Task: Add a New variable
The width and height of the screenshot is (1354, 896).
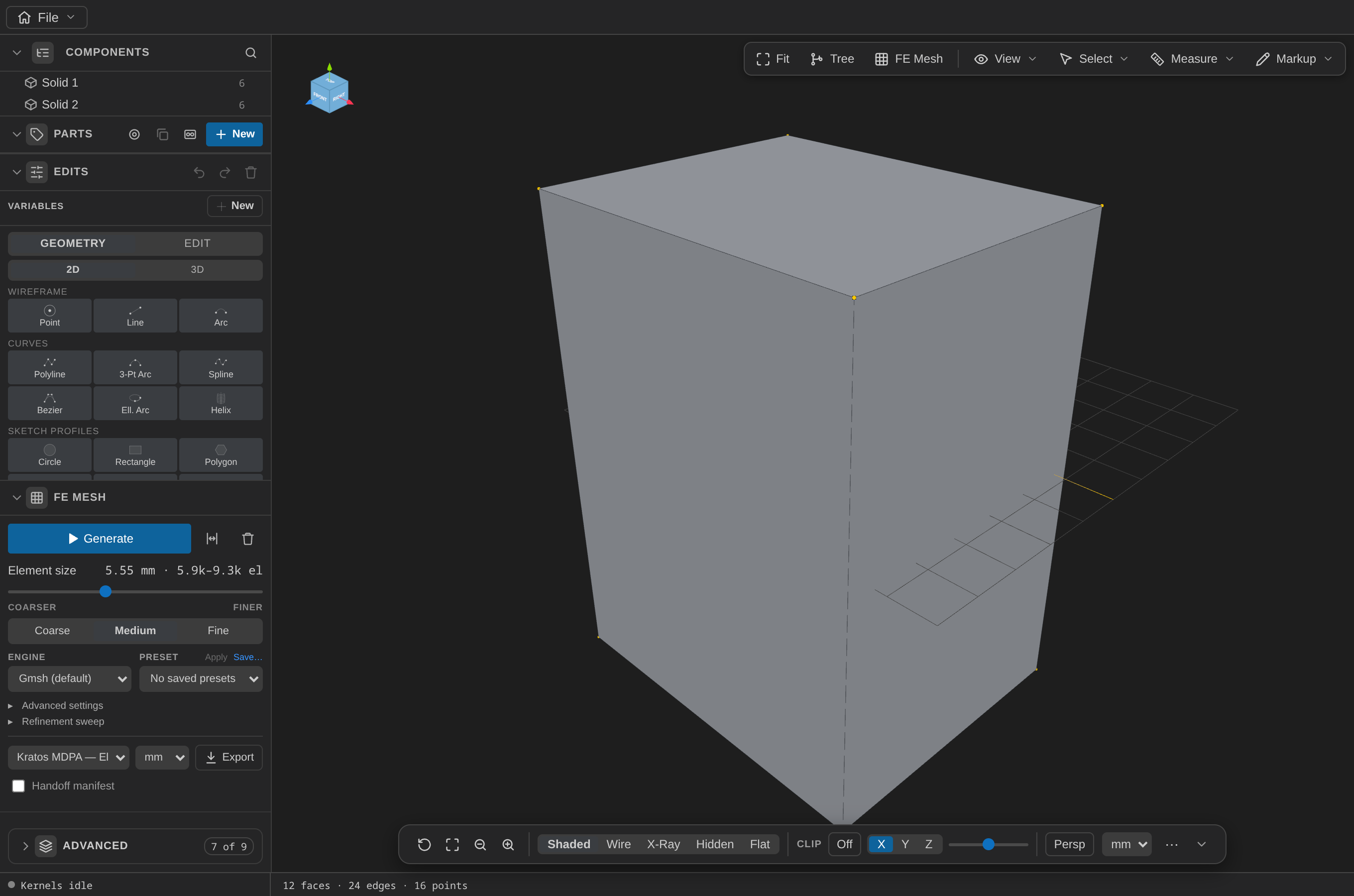Action: click(235, 206)
